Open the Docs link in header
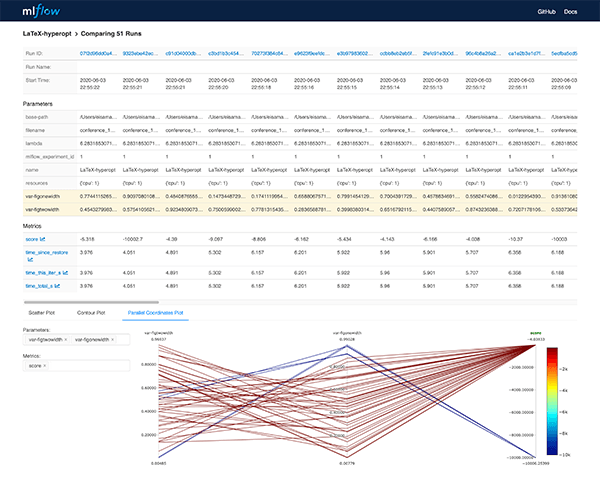This screenshot has width=600, height=487. coord(570,12)
